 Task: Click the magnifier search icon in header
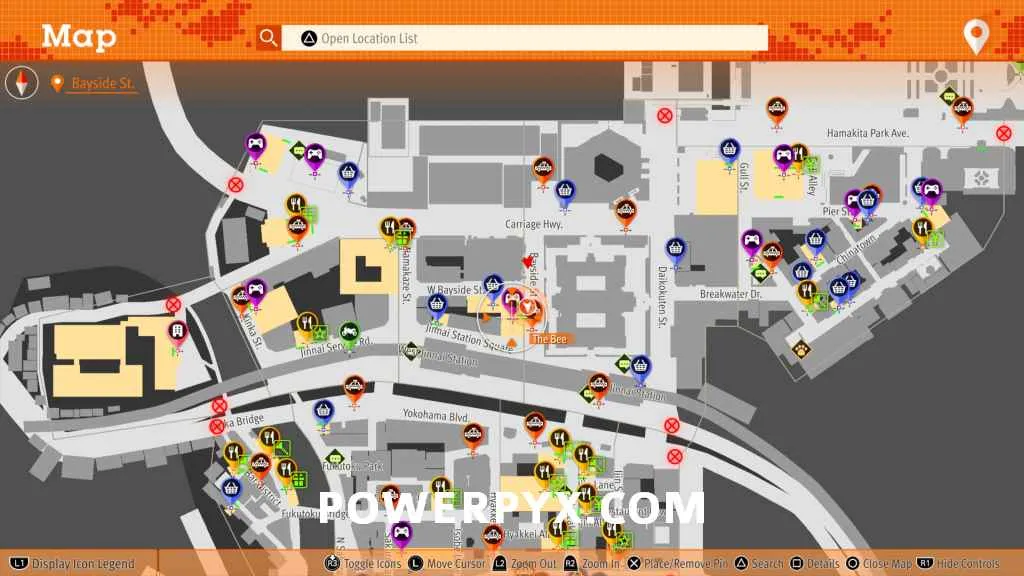pos(268,38)
